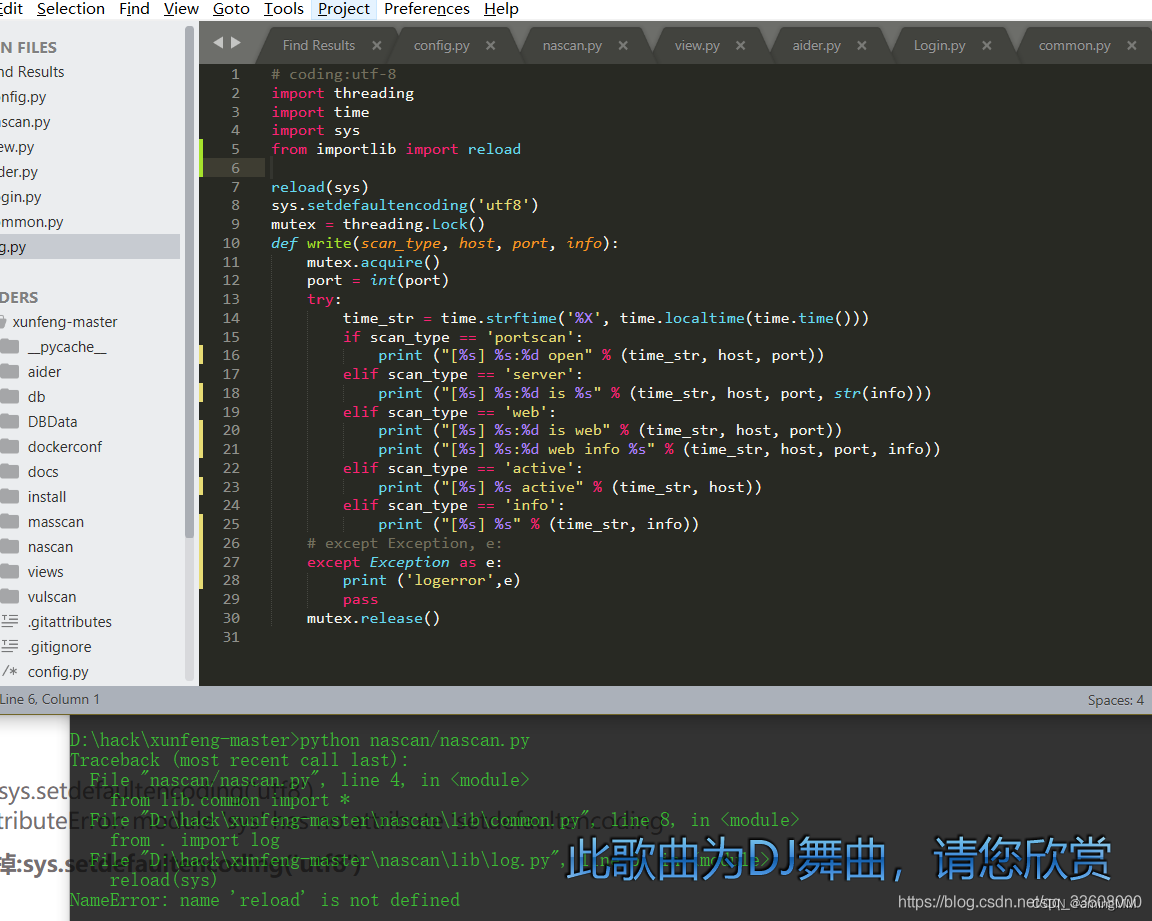Open the DBData folder icon
This screenshot has height=921, width=1152.
coord(10,422)
